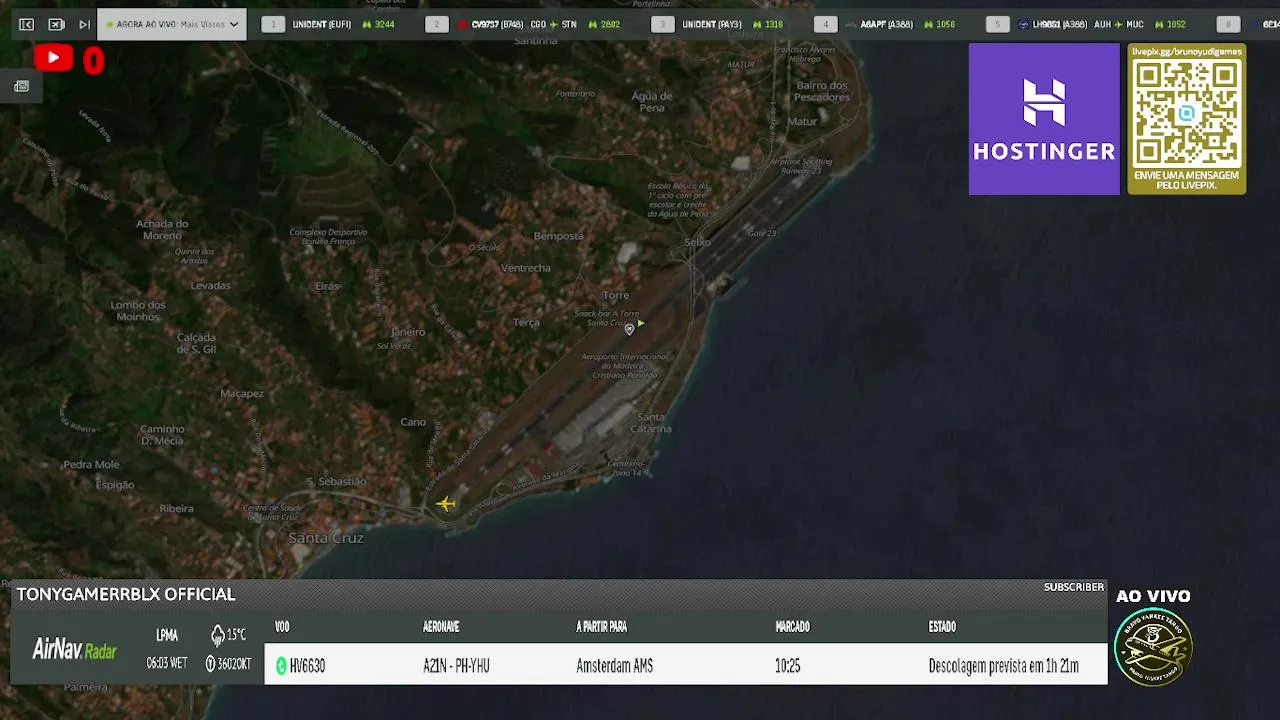Click TONYGAMERRBLX OFFICIAL subscriber name
This screenshot has width=1280, height=720.
pos(126,594)
